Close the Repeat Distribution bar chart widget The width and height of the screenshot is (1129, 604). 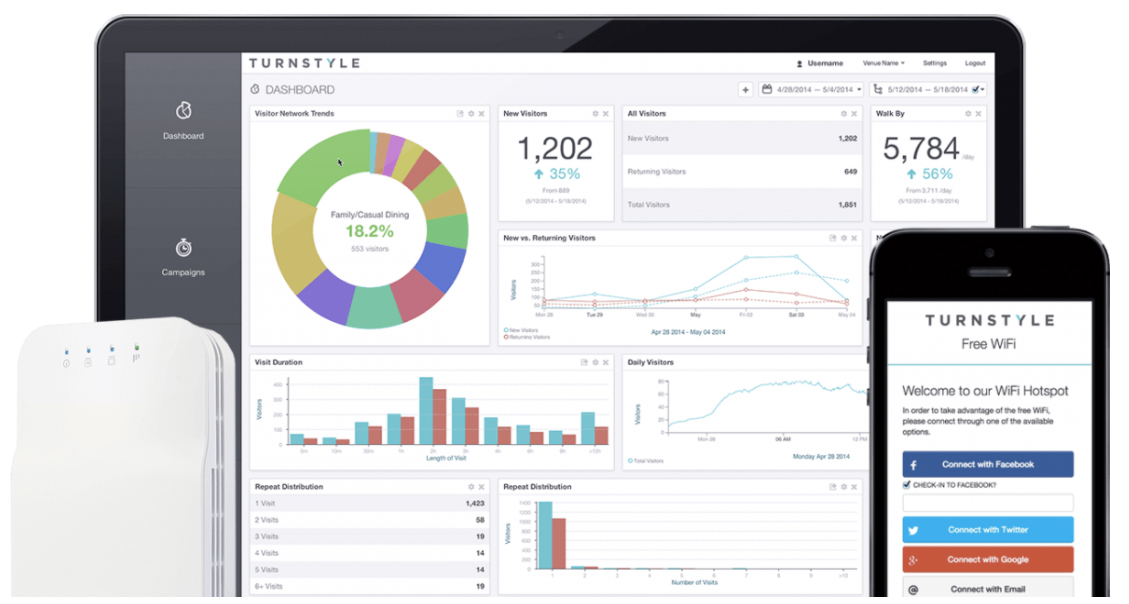coord(854,487)
